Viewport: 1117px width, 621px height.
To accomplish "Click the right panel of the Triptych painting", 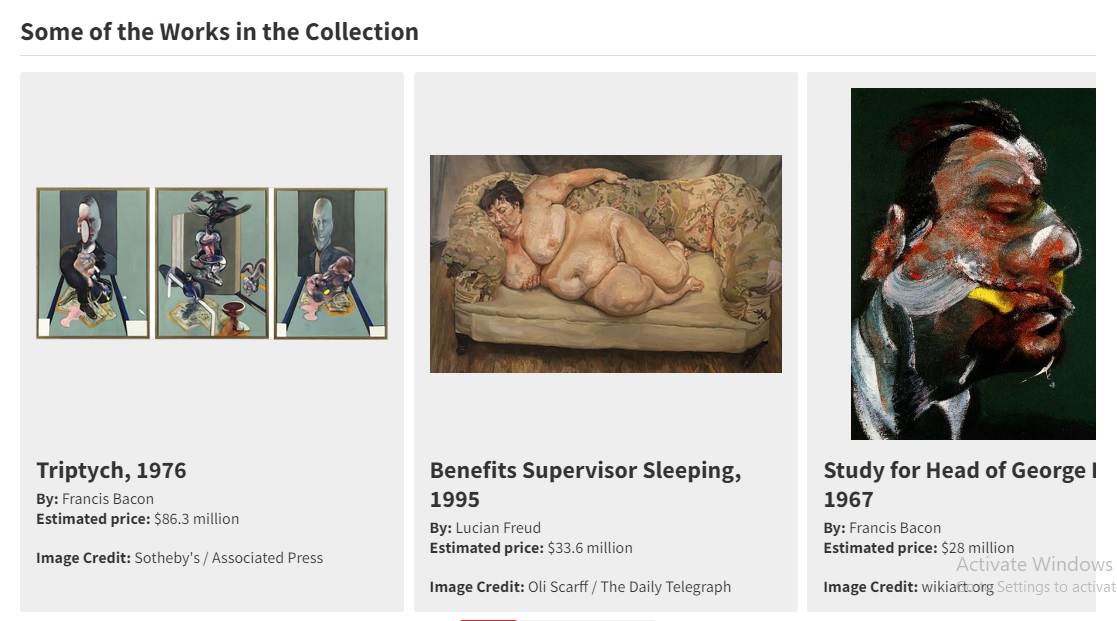I will click(x=331, y=263).
